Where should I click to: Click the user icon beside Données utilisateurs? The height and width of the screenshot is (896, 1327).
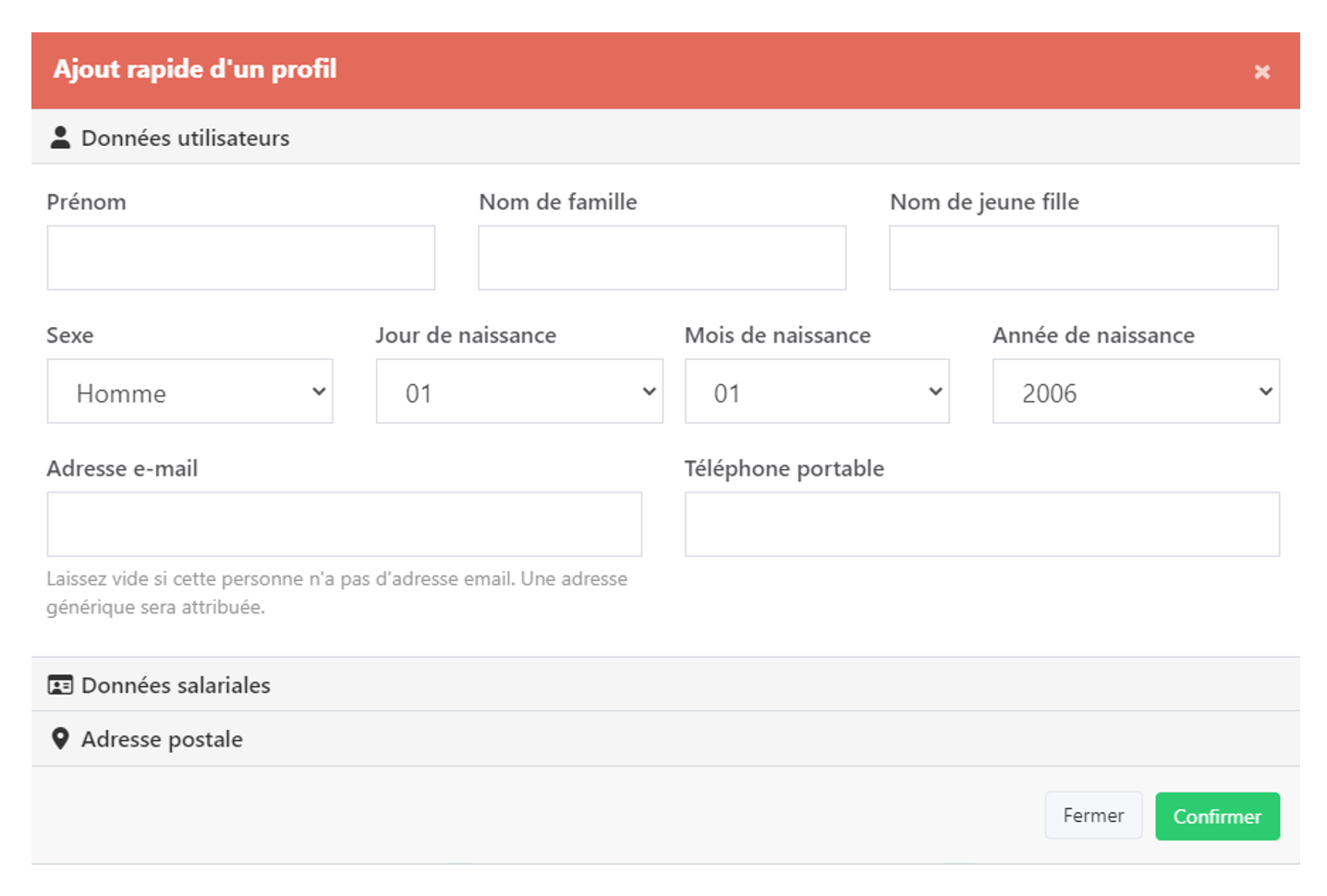point(60,138)
